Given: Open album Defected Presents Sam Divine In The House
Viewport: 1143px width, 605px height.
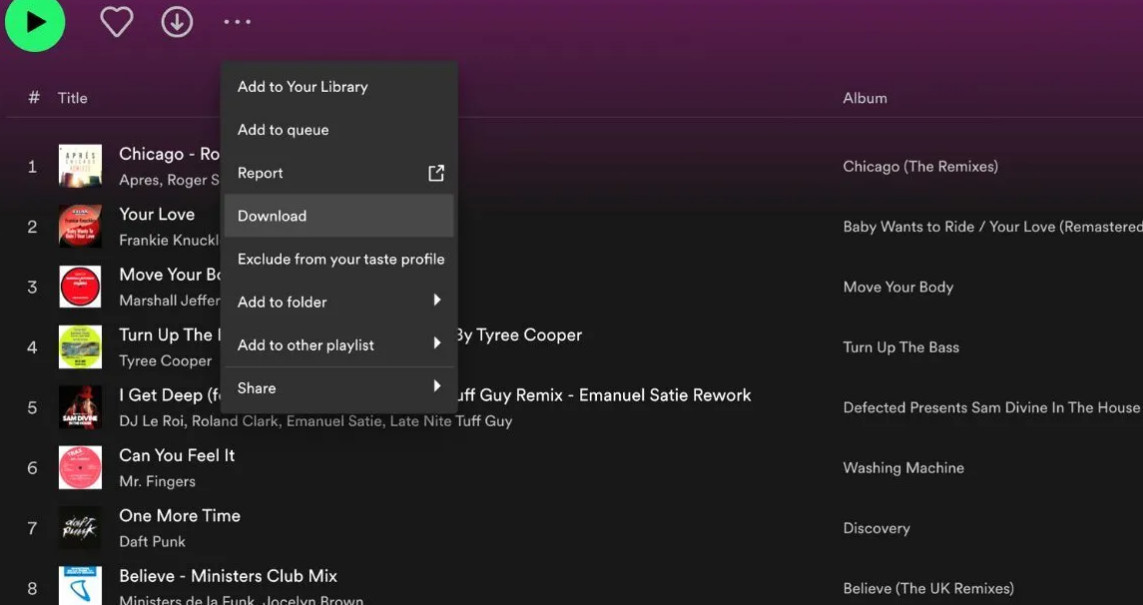Looking at the screenshot, I should (991, 407).
